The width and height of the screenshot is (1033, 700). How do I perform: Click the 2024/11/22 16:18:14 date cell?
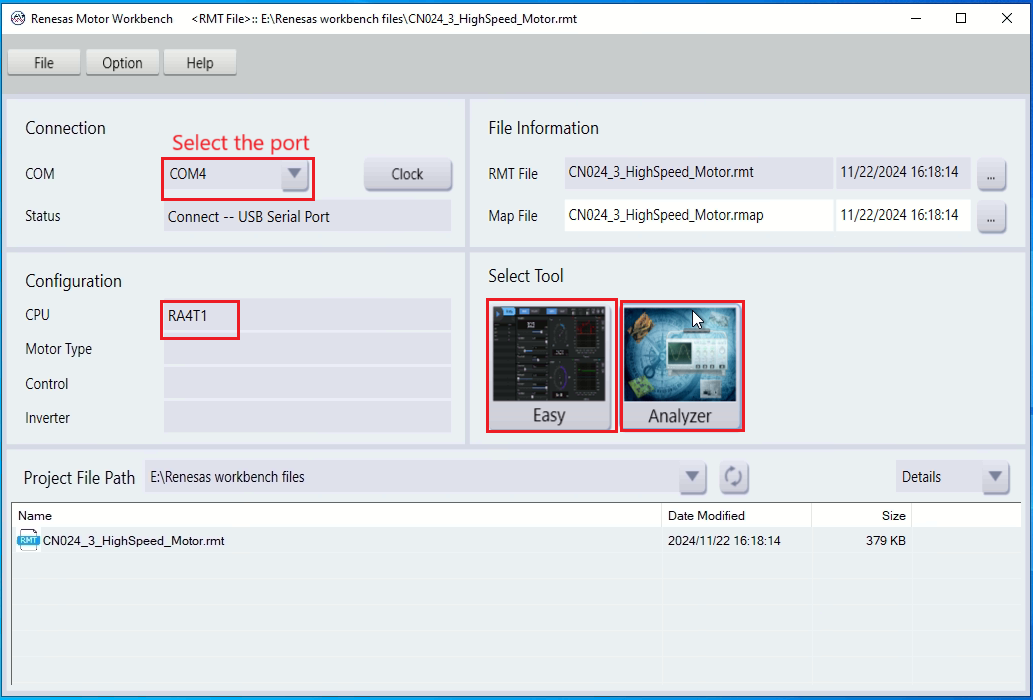(x=724, y=541)
